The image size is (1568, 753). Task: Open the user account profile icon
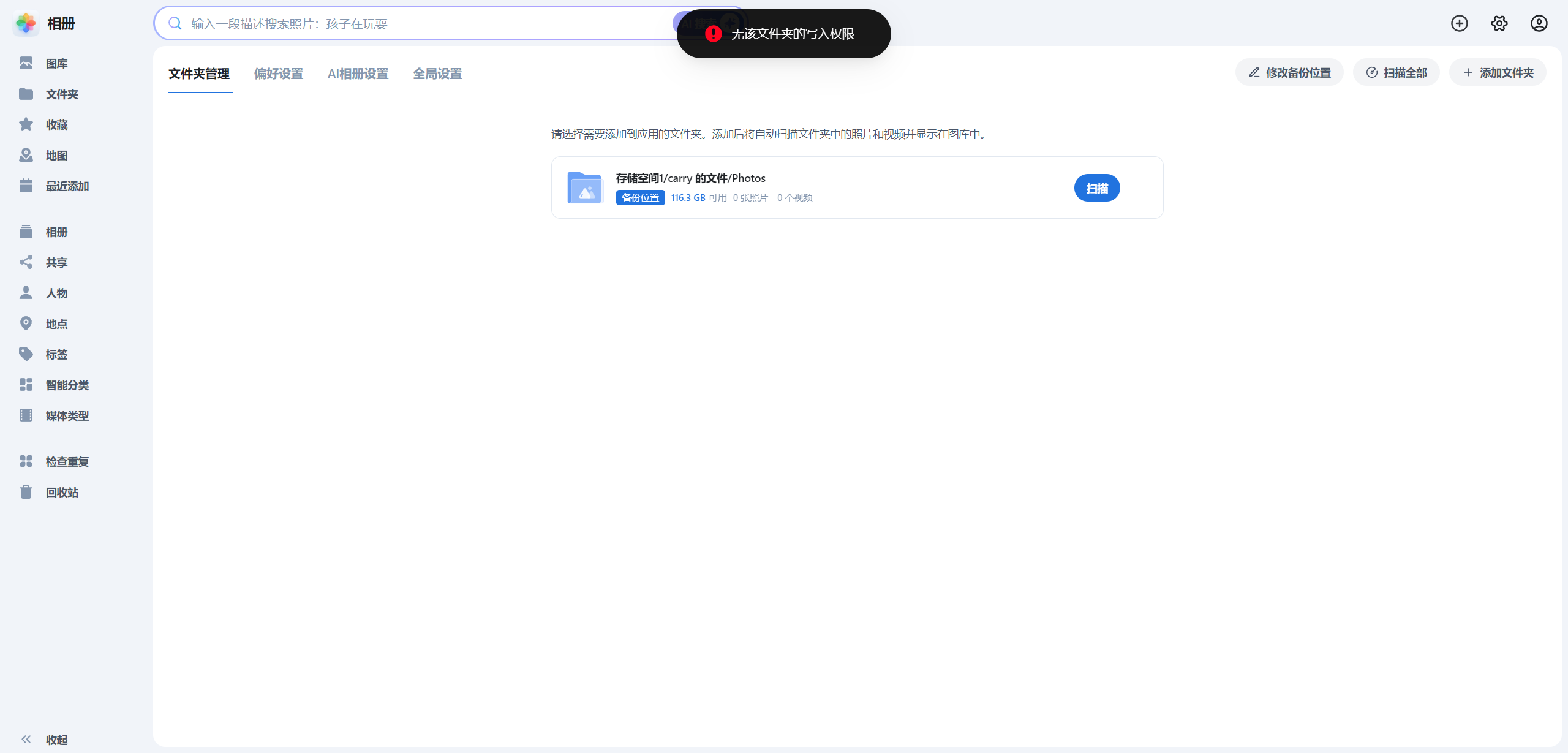(x=1539, y=23)
